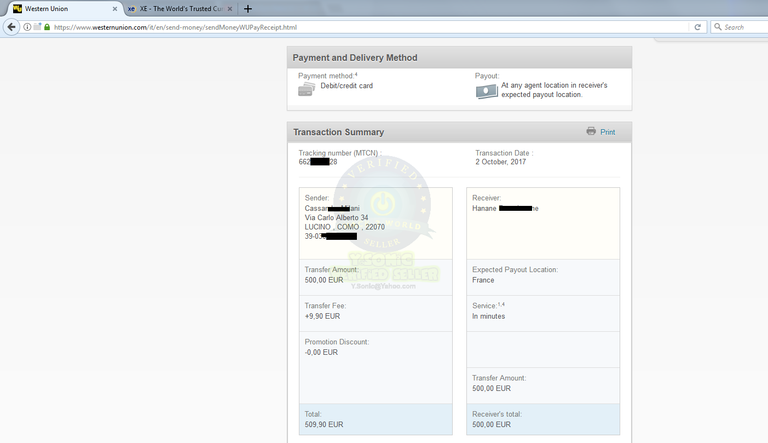
Task: Close the XE currency tab
Action: point(230,9)
